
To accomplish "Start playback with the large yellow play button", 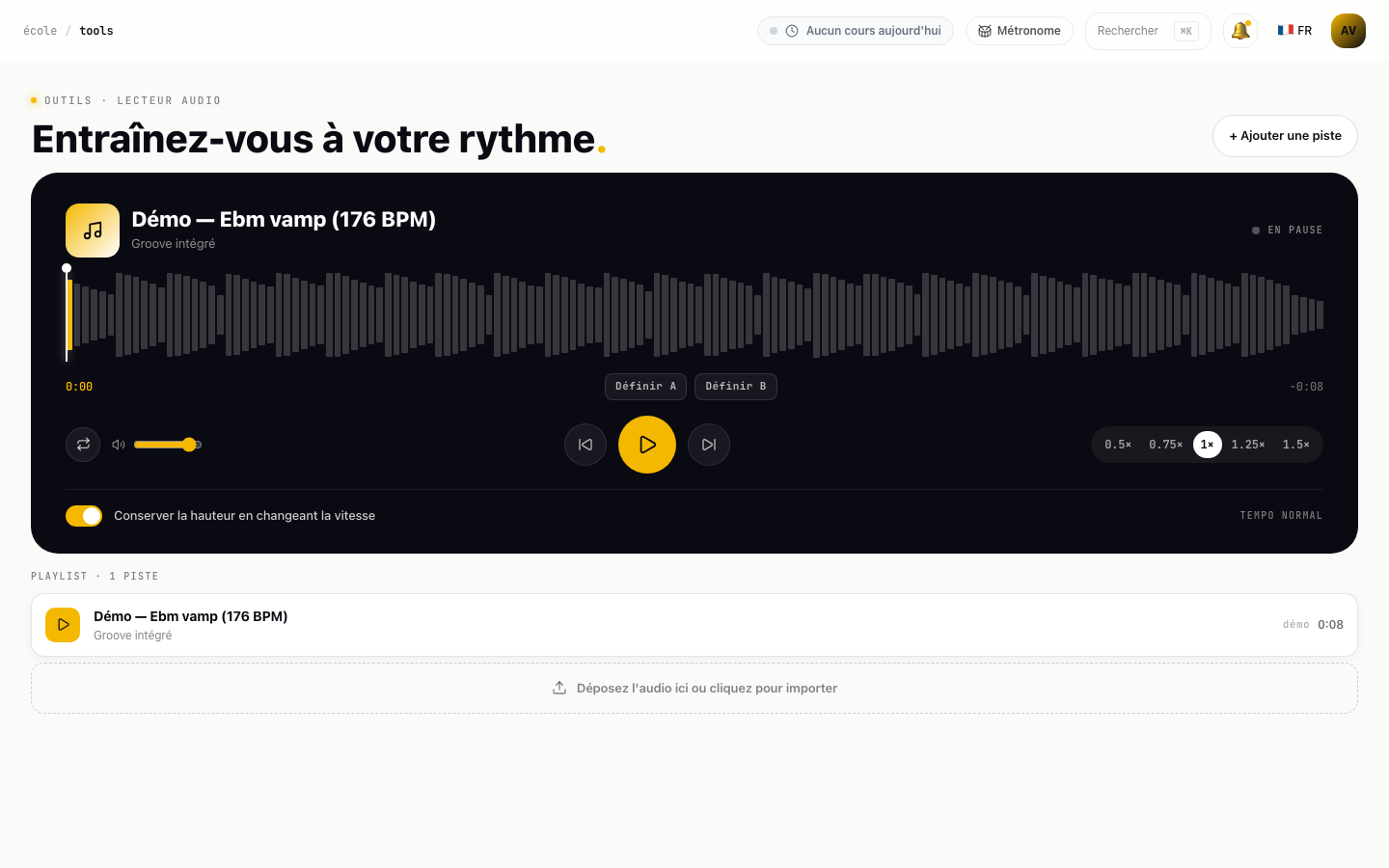I will [647, 445].
